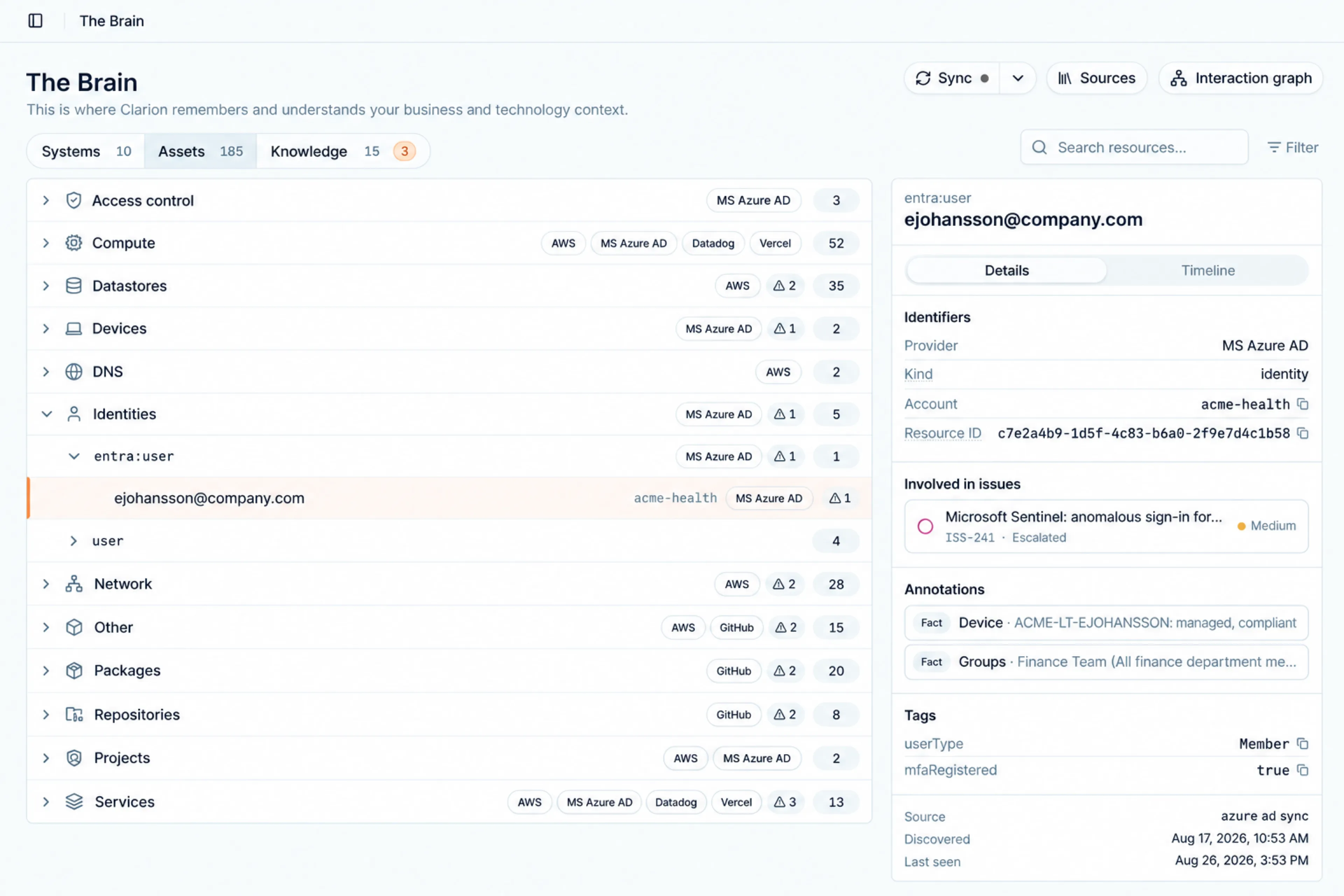
Task: Click the MS Azure AD tag on Projects row
Action: click(x=757, y=758)
